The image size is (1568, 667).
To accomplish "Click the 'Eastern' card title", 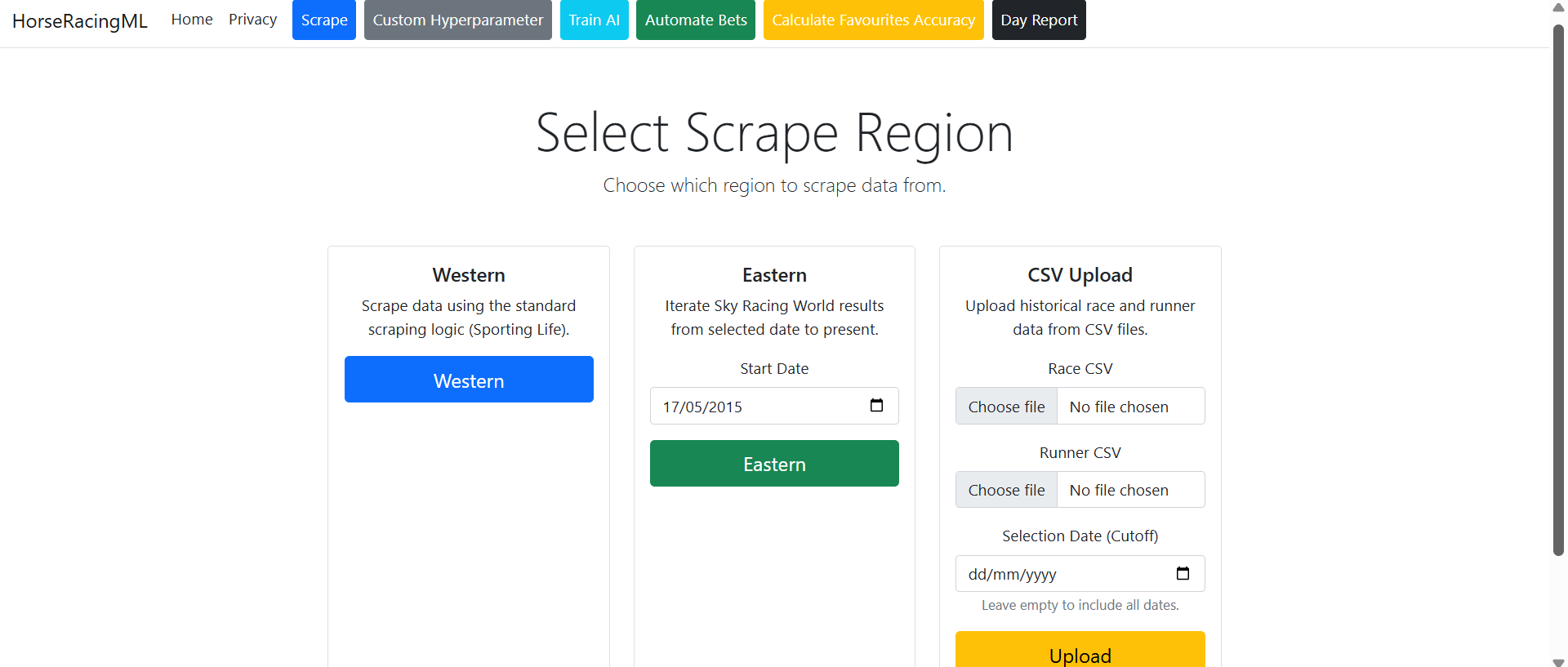I will 774,275.
